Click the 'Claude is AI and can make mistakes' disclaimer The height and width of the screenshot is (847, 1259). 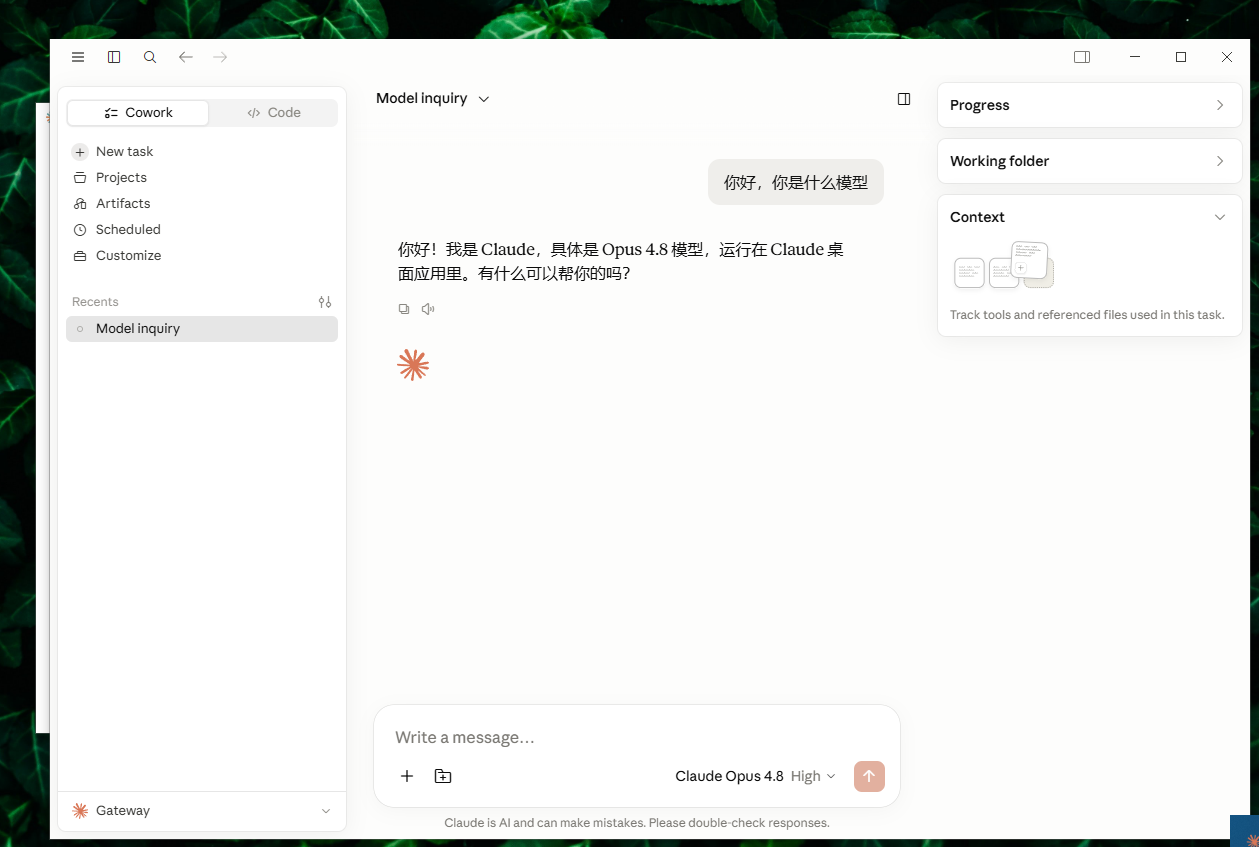(637, 823)
